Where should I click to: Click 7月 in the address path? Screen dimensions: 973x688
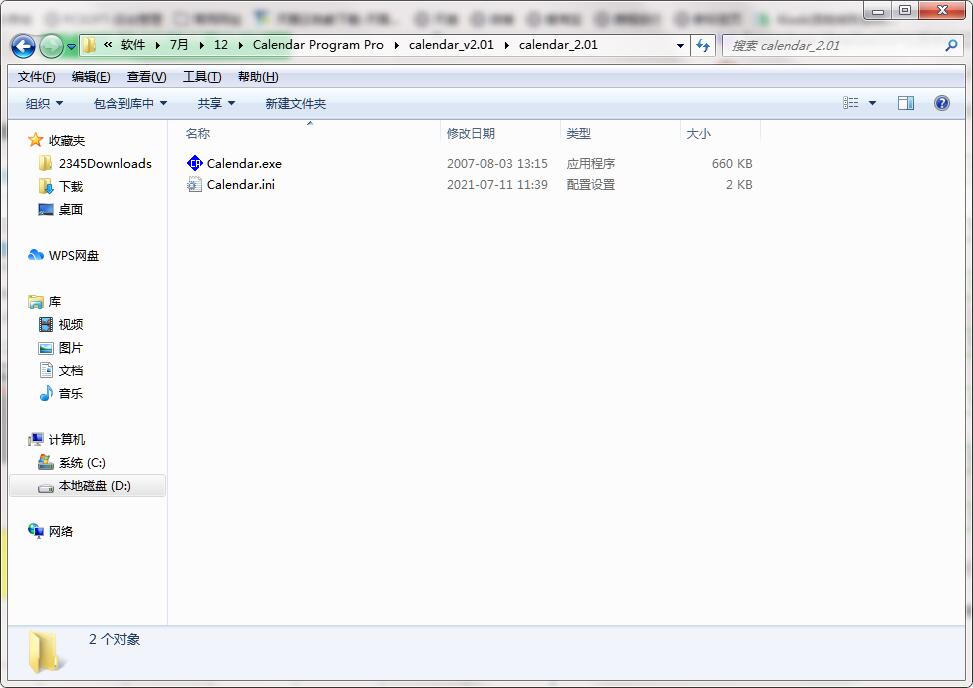click(x=179, y=45)
